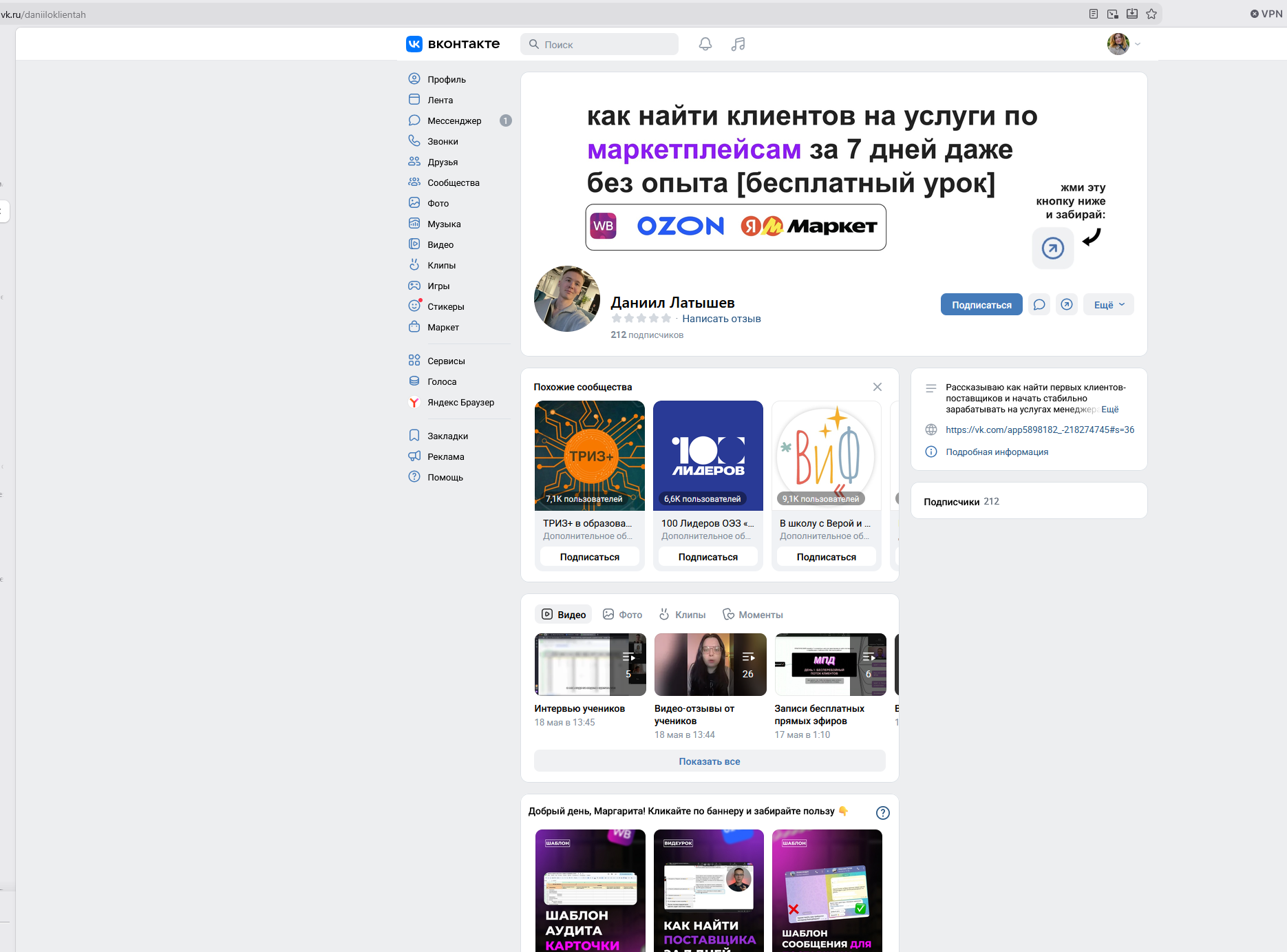The width and height of the screenshot is (1287, 952).
Task: Open the VK home logo
Action: pos(453,44)
